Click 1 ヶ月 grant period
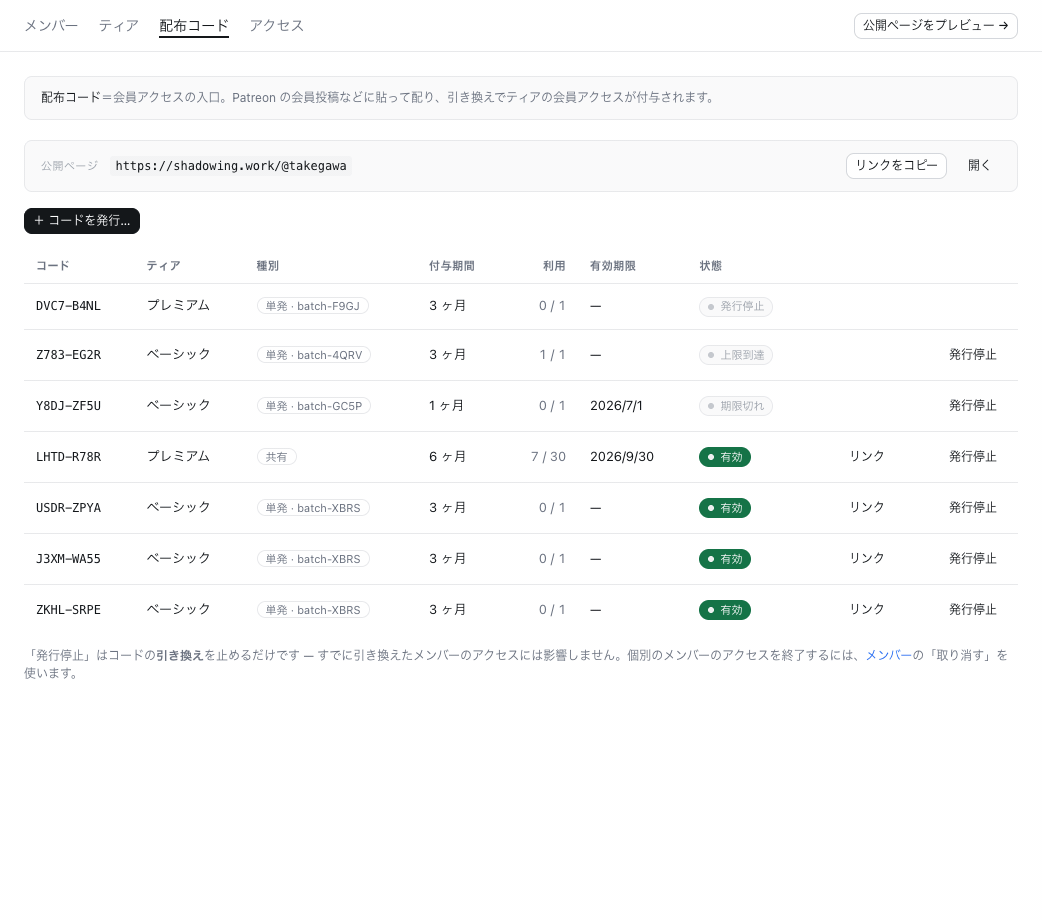 pos(446,405)
